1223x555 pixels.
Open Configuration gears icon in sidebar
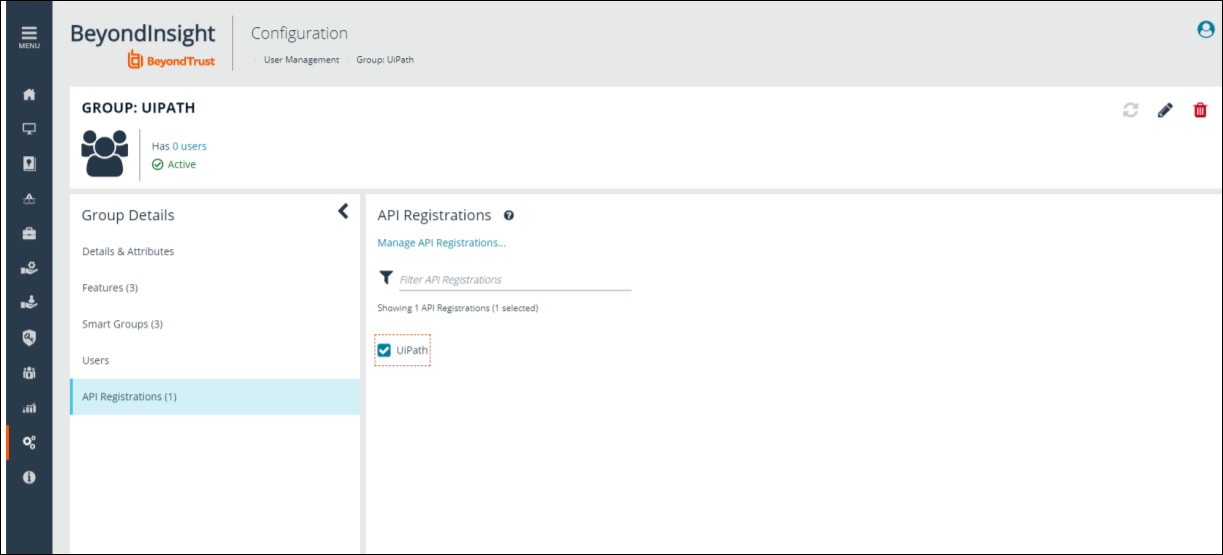tap(29, 442)
